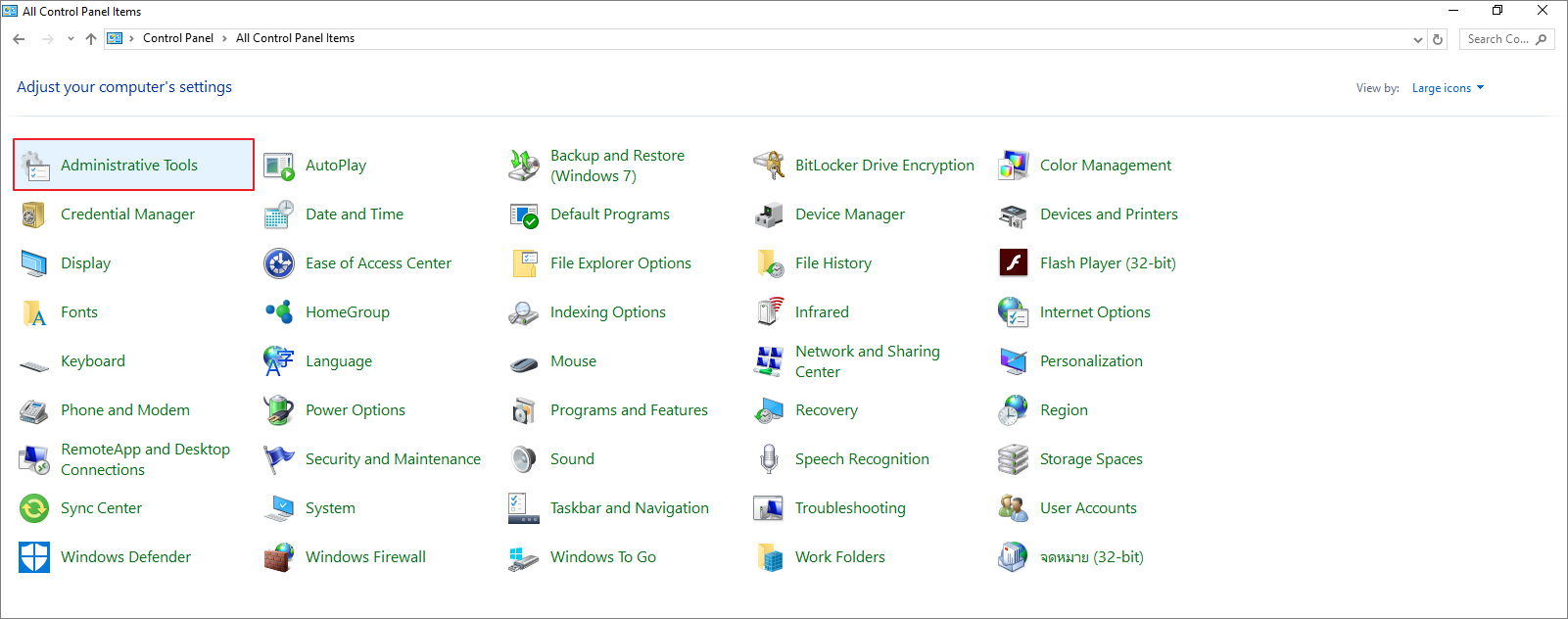Open the Flash Player icon
This screenshot has width=1568, height=619.
pos(1014,263)
